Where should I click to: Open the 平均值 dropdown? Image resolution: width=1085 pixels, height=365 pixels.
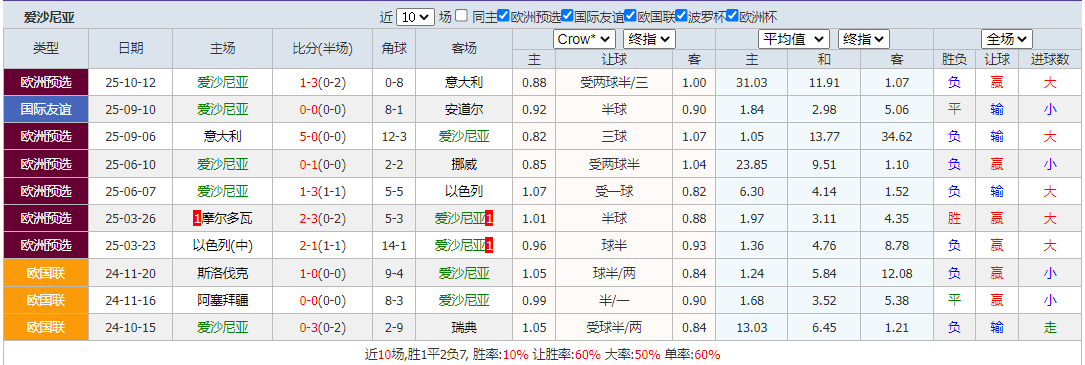794,39
